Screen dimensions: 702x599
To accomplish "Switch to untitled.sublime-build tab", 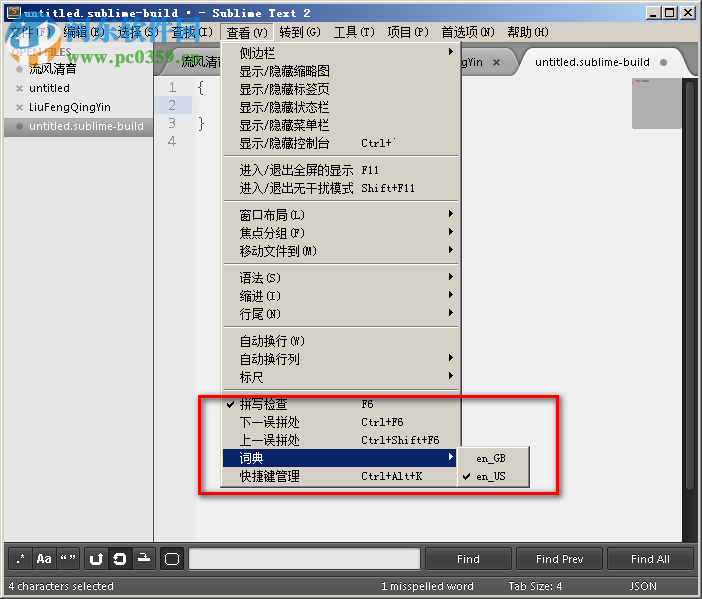I will [592, 62].
